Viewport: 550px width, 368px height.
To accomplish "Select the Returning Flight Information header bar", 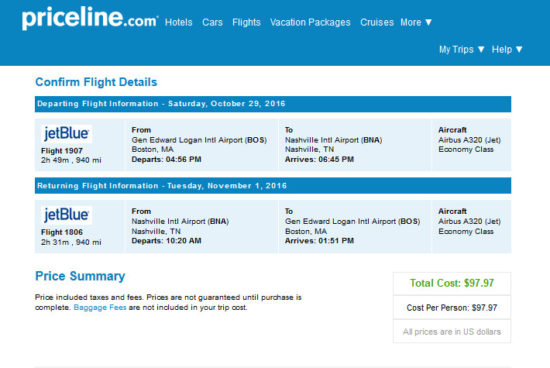I will point(273,186).
